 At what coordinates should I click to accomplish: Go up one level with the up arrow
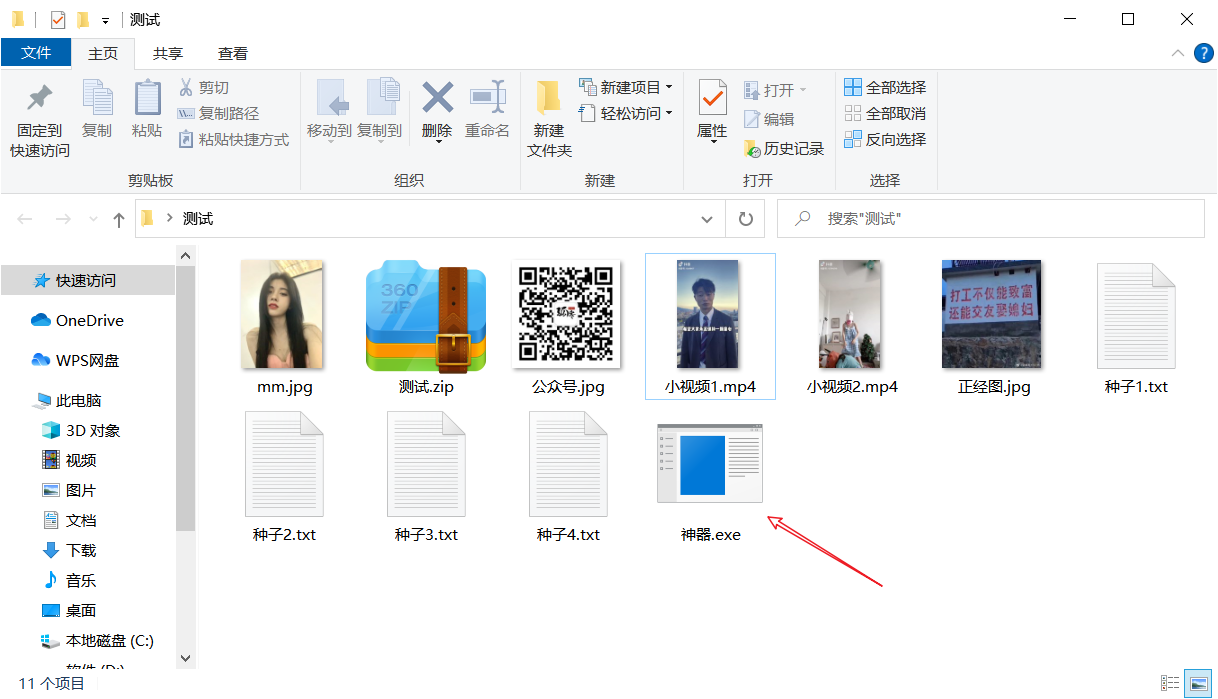pos(118,219)
